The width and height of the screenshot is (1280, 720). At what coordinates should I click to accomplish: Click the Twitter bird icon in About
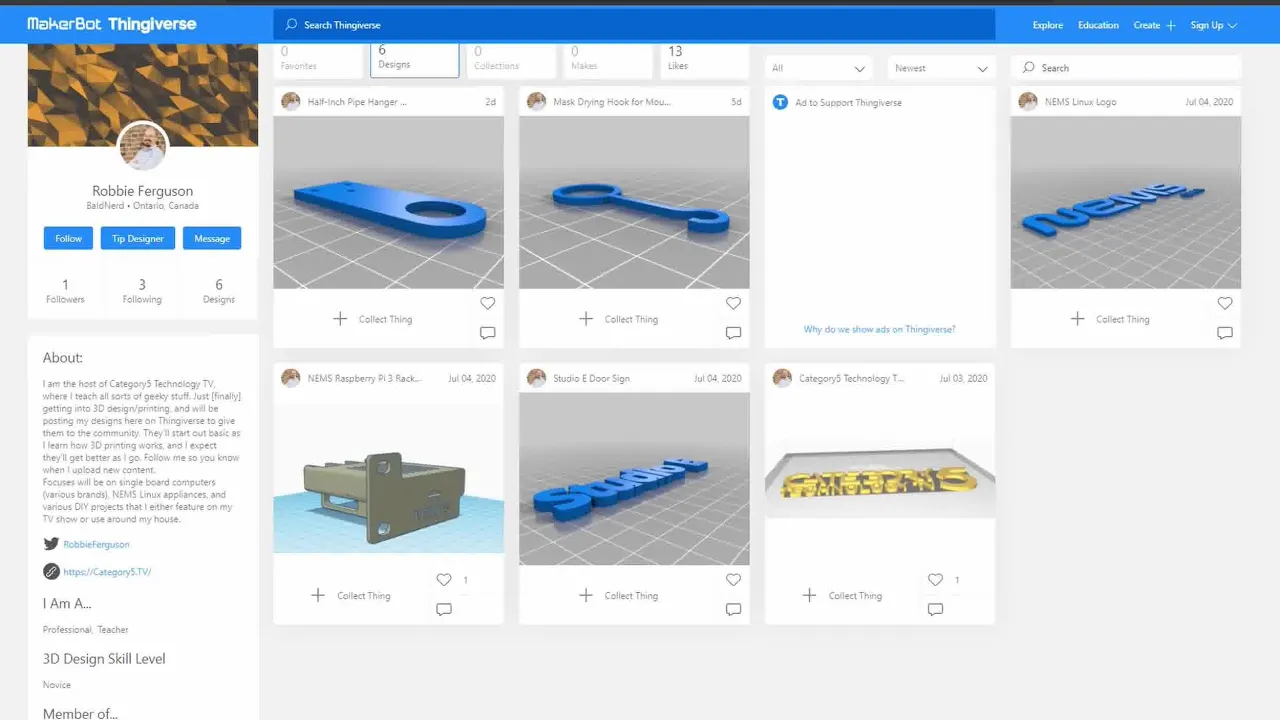tap(51, 544)
